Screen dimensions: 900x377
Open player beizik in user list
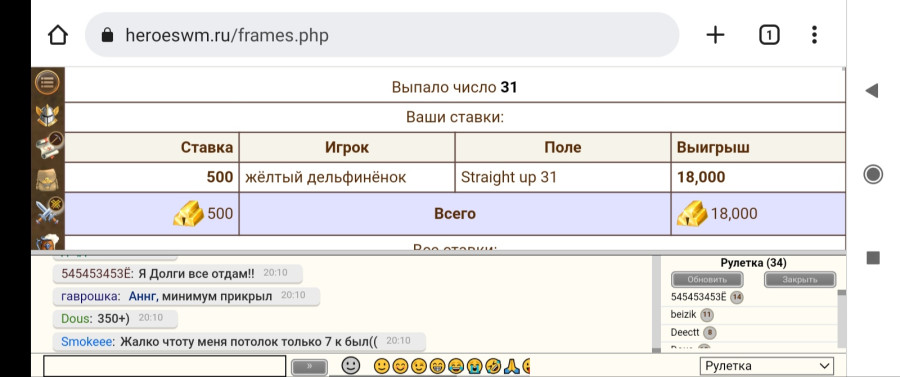pyautogui.click(x=683, y=315)
